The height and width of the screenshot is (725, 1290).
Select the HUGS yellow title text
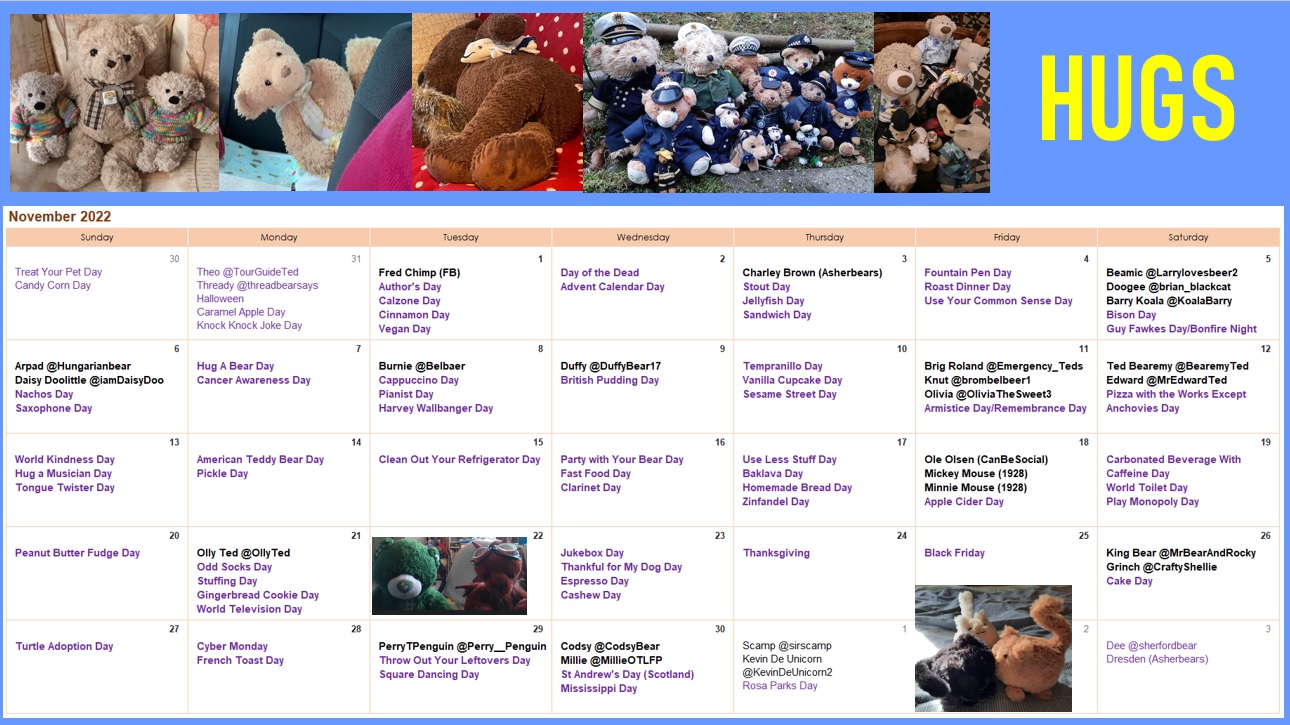1137,98
